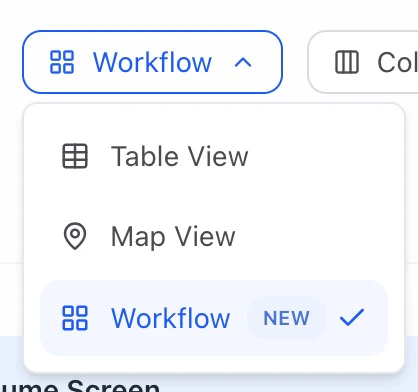
Task: Collapse the menu using the up chevron
Action: click(x=243, y=62)
